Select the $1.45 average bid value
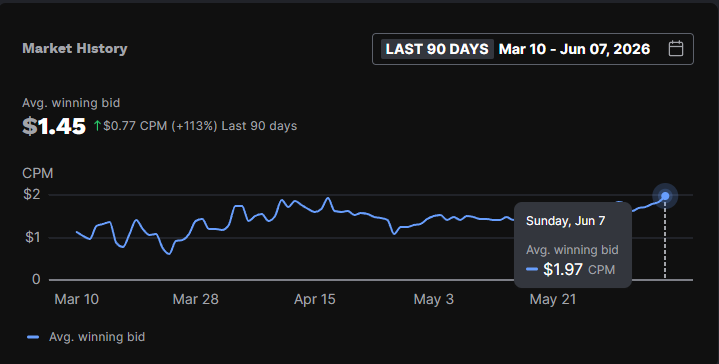Screen dimensions: 719x364 (x=54, y=127)
